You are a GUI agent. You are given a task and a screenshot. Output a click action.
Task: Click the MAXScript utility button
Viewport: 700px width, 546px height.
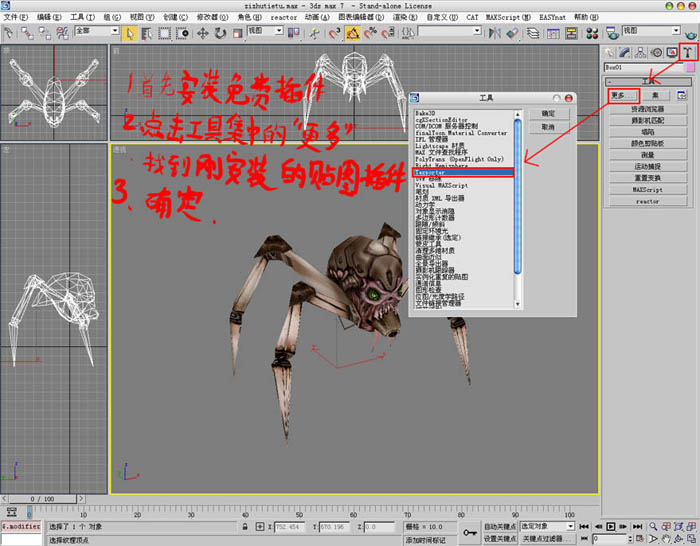[648, 190]
